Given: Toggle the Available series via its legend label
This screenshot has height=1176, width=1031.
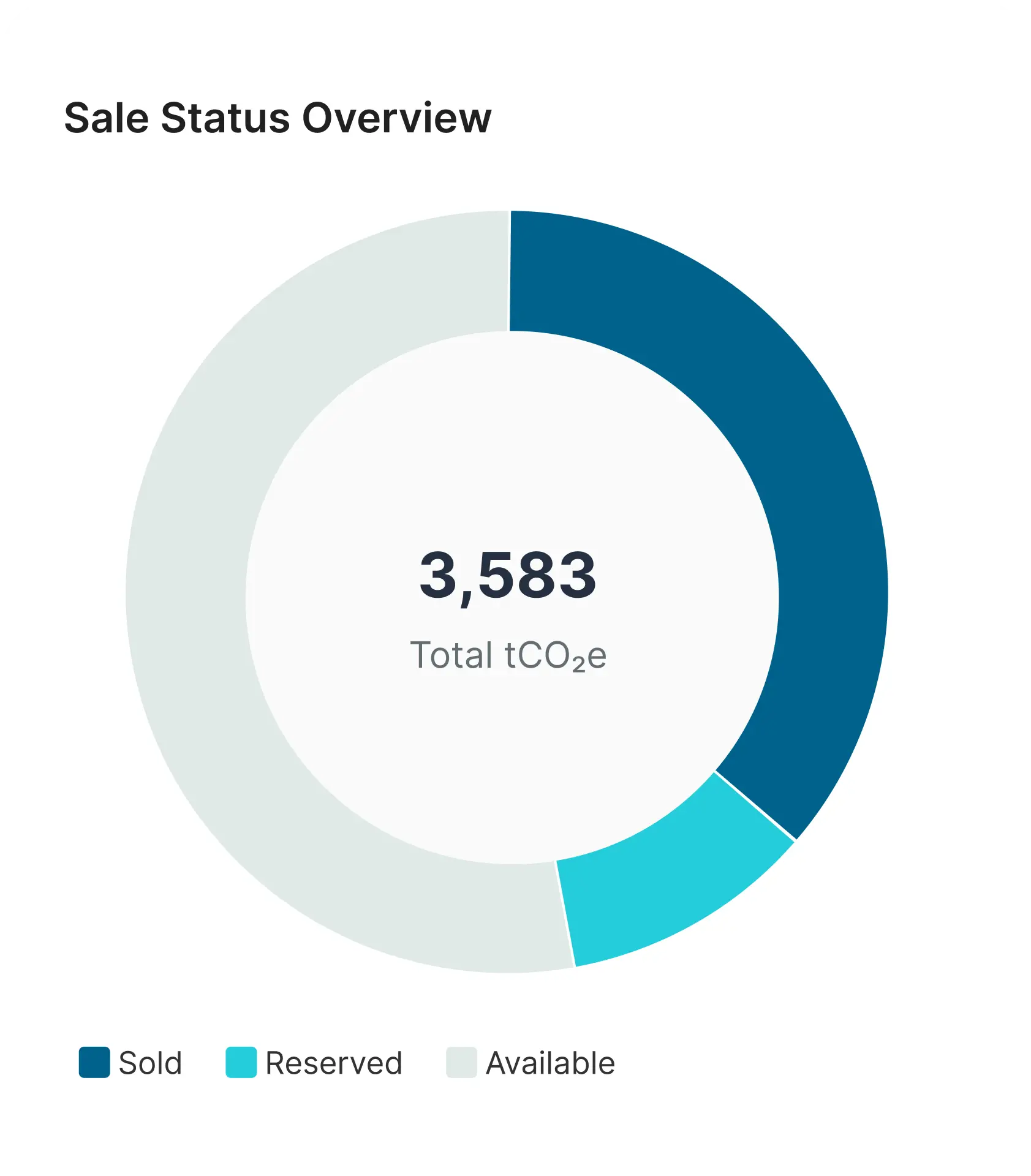Looking at the screenshot, I should (x=550, y=1063).
